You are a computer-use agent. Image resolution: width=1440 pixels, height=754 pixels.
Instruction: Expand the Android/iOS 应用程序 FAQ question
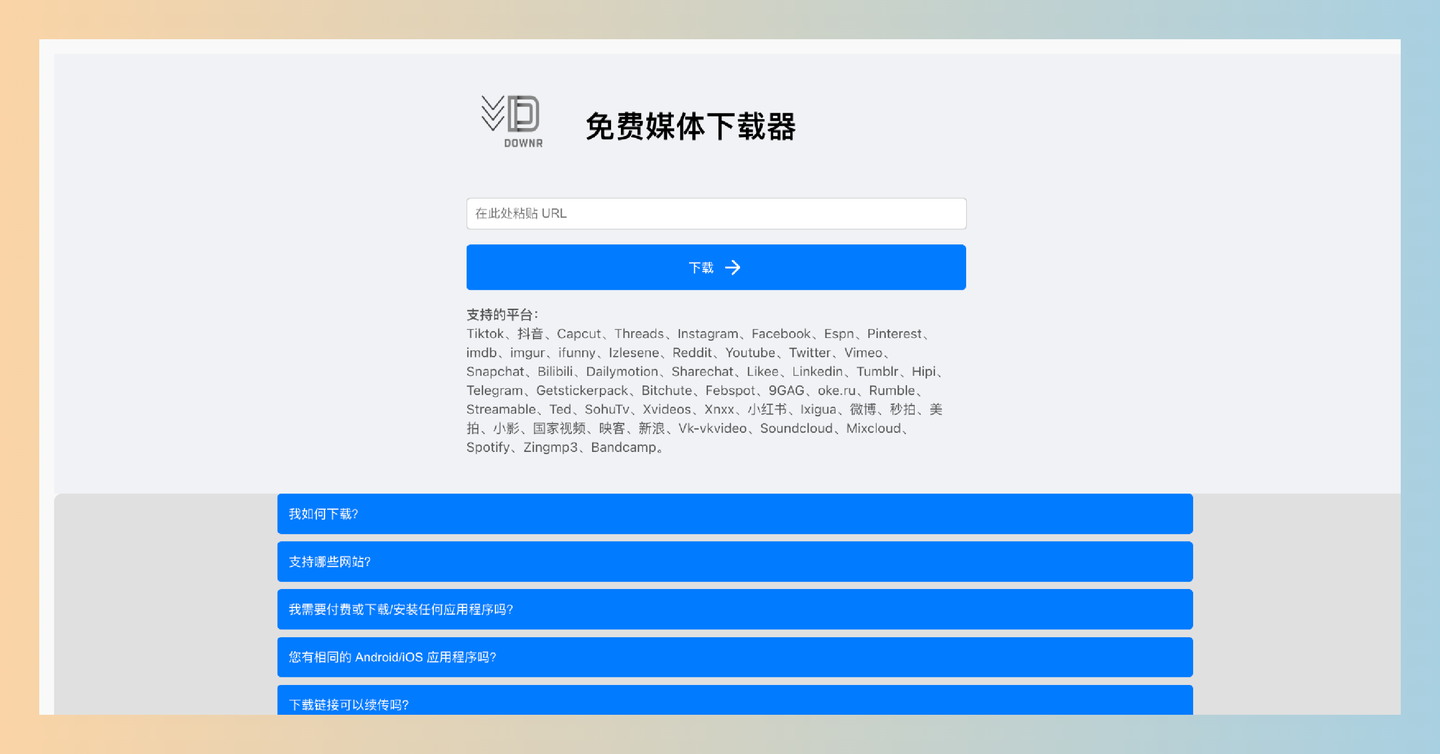tap(735, 657)
